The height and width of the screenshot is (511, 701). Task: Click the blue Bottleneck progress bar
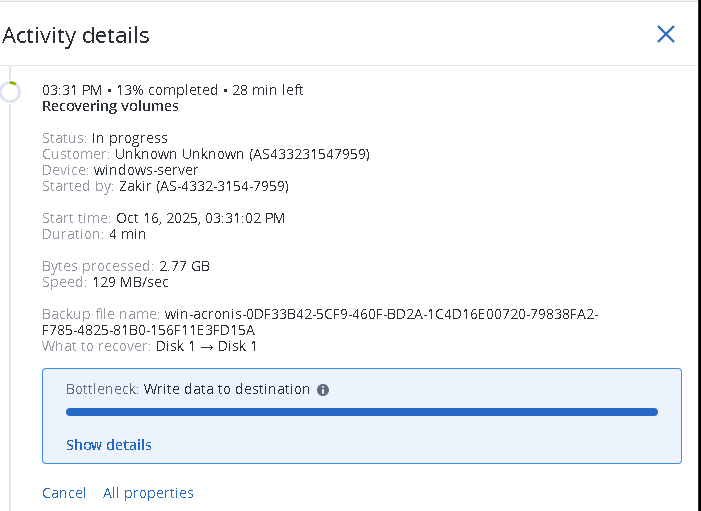point(361,411)
